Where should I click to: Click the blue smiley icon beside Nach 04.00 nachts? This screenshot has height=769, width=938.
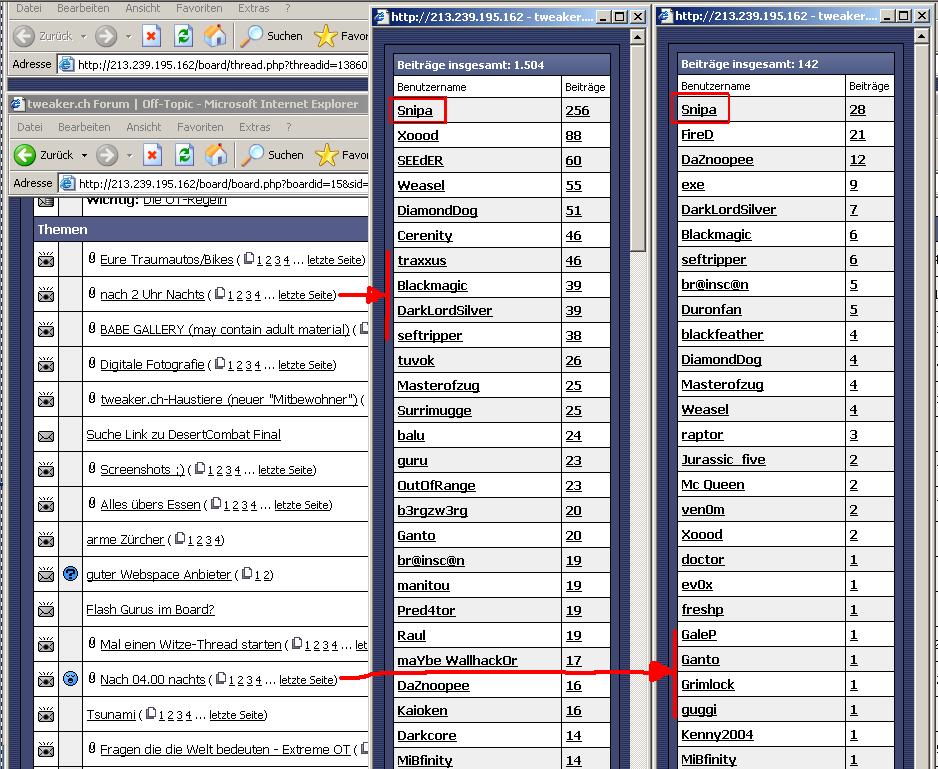[70, 679]
